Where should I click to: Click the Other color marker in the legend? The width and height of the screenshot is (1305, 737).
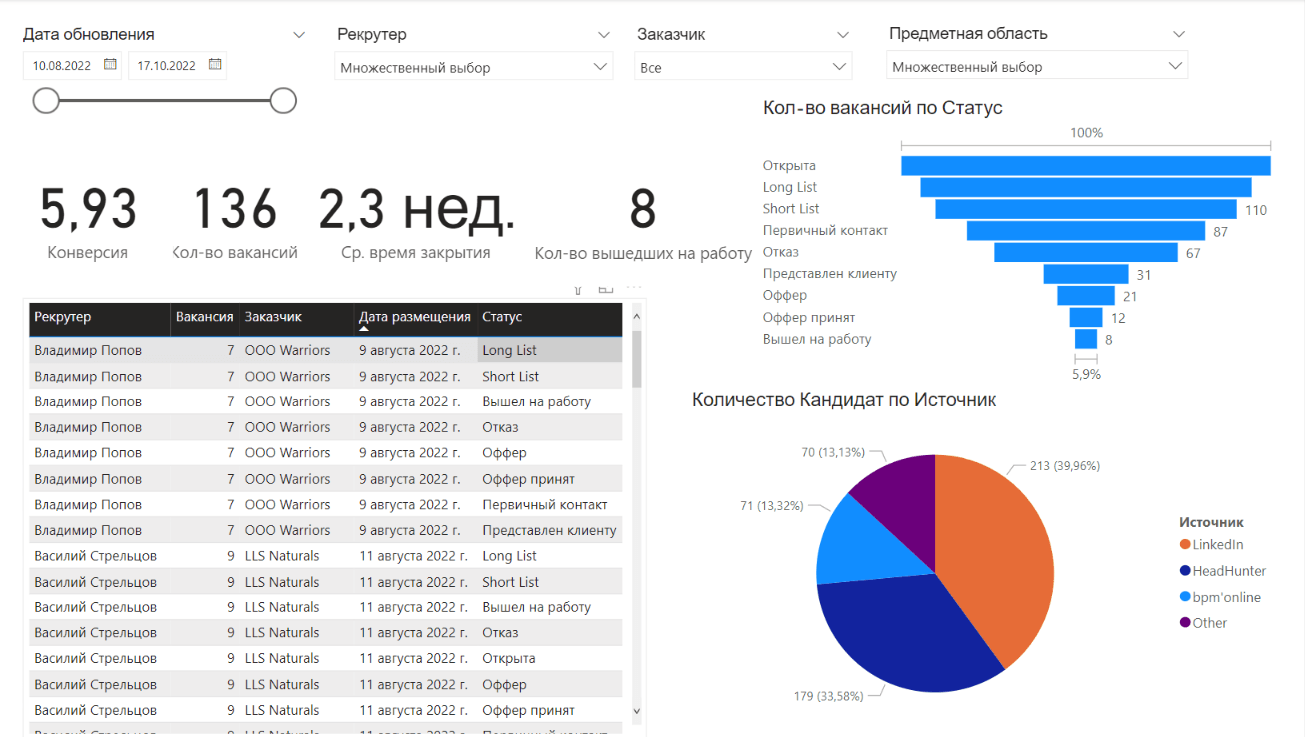(x=1185, y=622)
